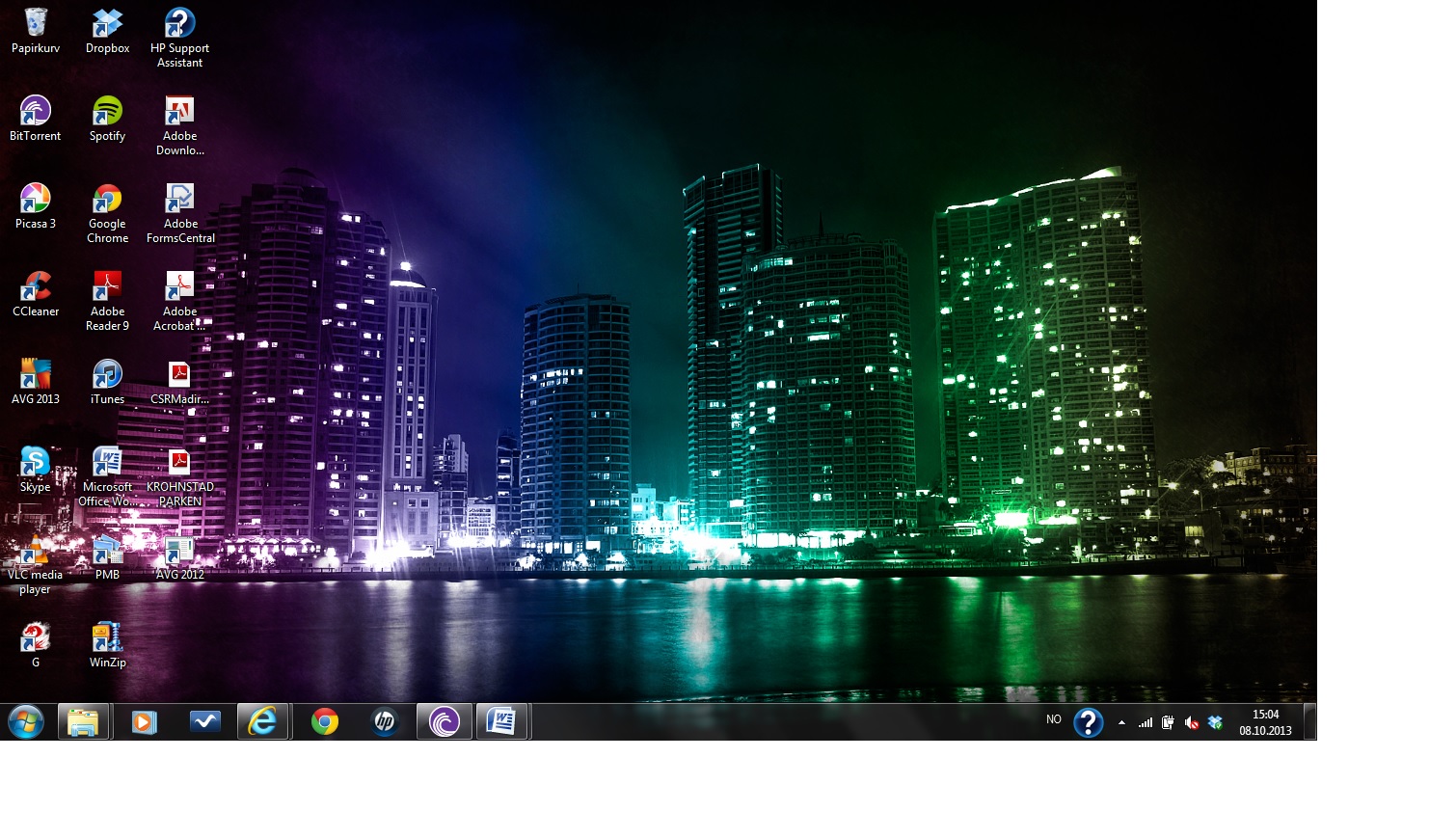
Task: Switch to the Word window in taskbar
Action: coord(502,721)
